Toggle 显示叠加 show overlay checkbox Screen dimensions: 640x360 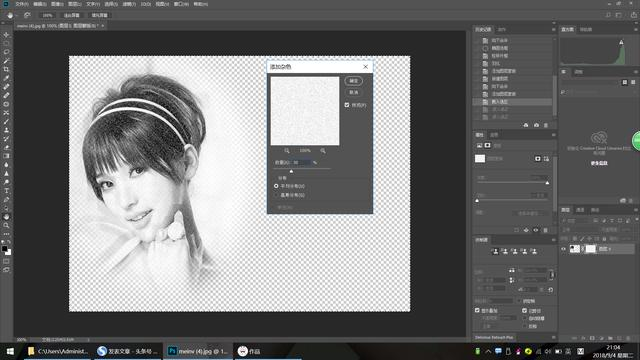[477, 310]
